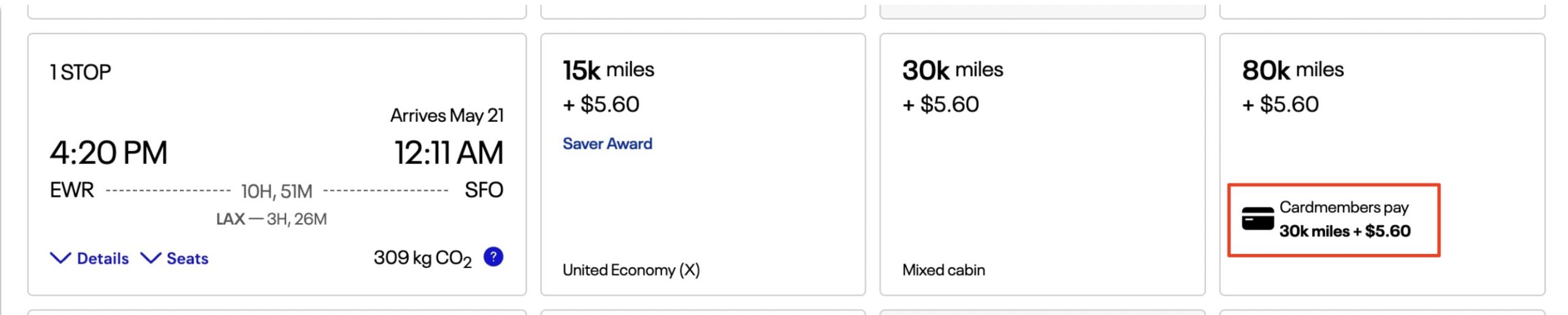
Task: Choose the 80k miles fare price
Action: point(1292,70)
